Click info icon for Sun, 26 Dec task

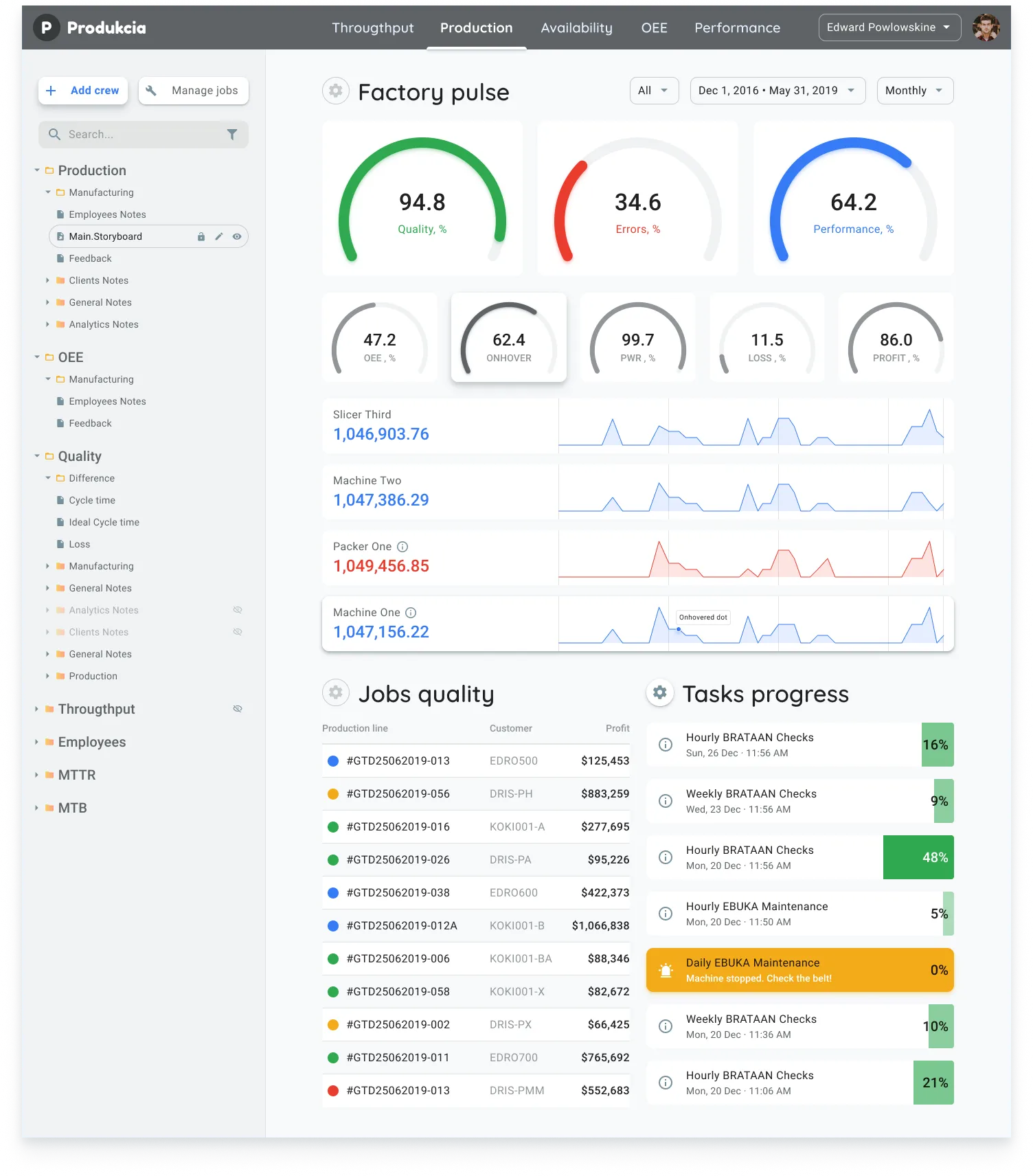666,745
